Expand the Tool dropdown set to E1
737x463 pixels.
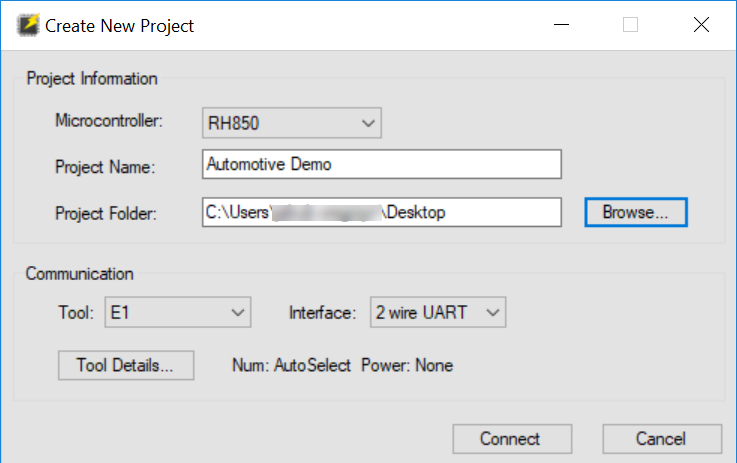(x=177, y=312)
